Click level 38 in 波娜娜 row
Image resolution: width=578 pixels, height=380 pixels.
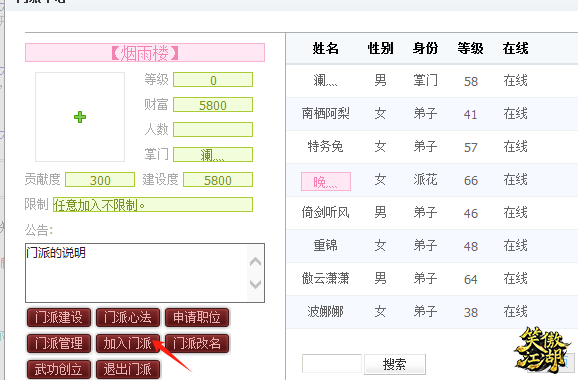coord(471,313)
